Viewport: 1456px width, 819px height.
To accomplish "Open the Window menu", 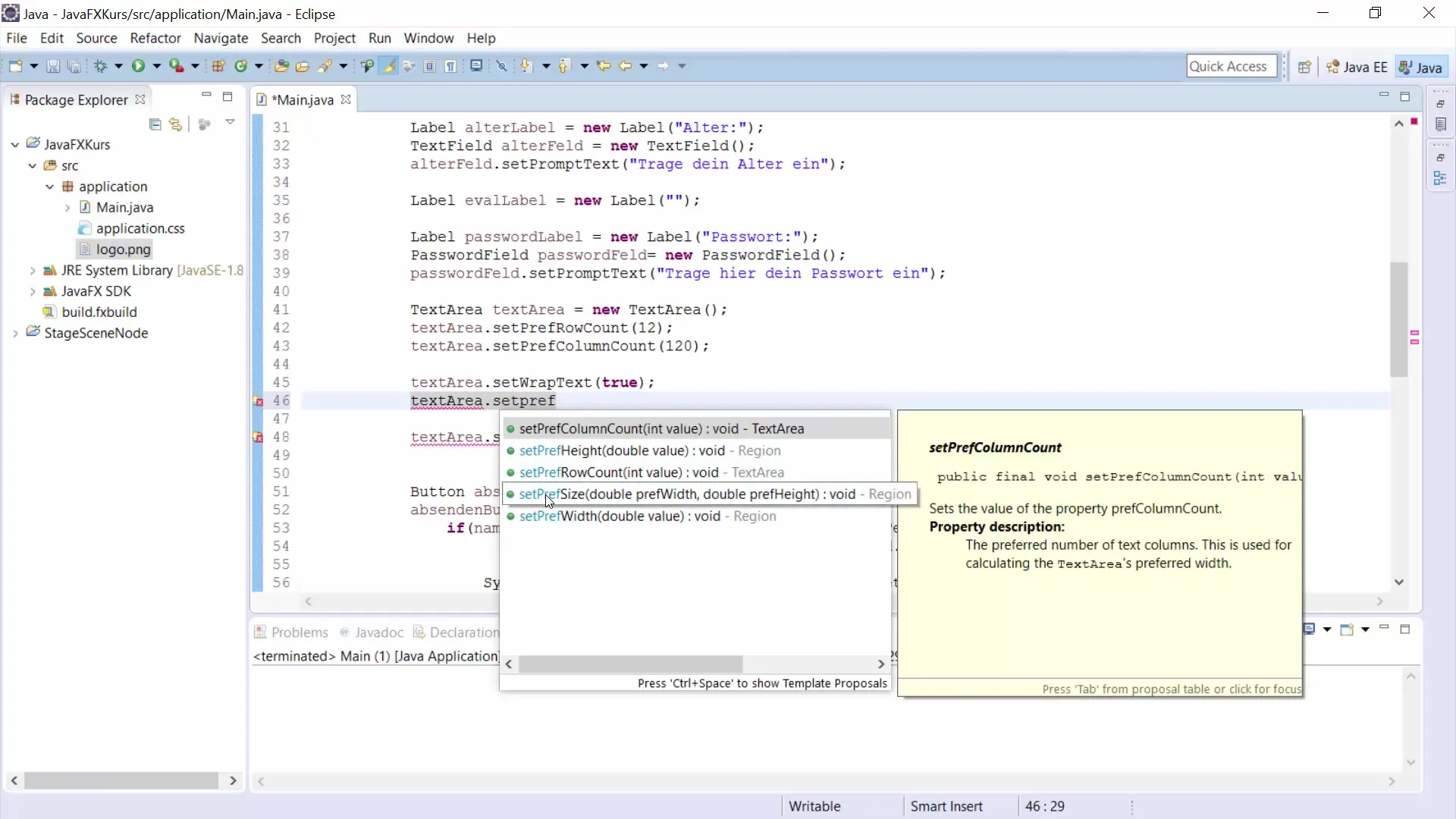I will (x=428, y=38).
